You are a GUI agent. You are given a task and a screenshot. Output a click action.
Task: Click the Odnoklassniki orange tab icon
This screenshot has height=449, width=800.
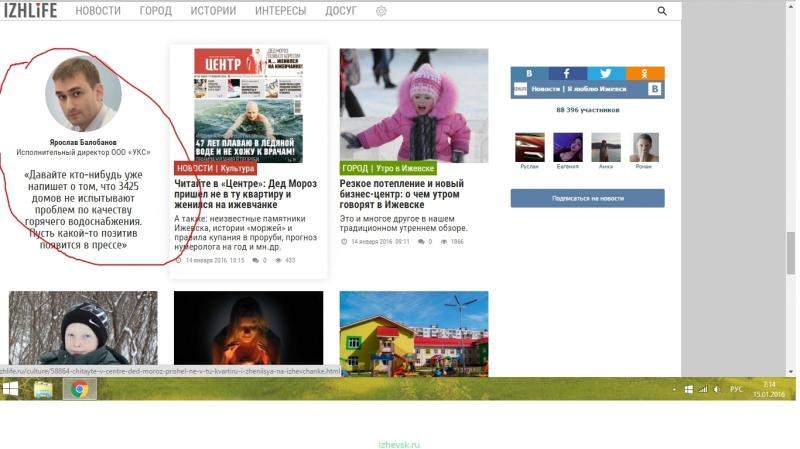(x=645, y=74)
